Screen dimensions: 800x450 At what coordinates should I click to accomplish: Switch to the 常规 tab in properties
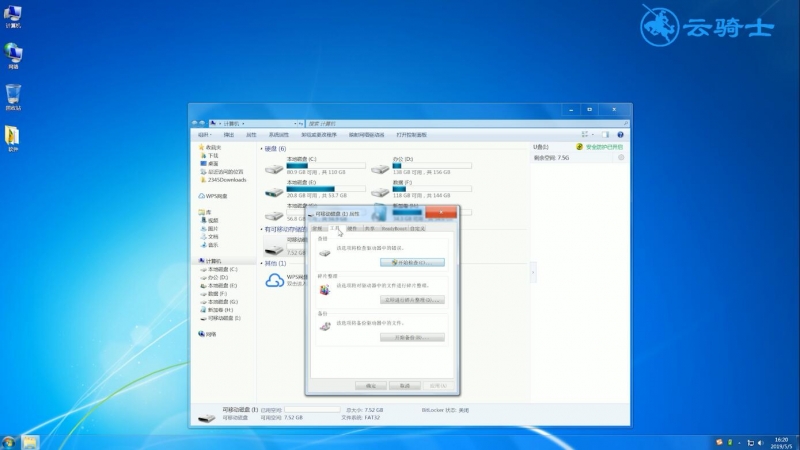(317, 229)
